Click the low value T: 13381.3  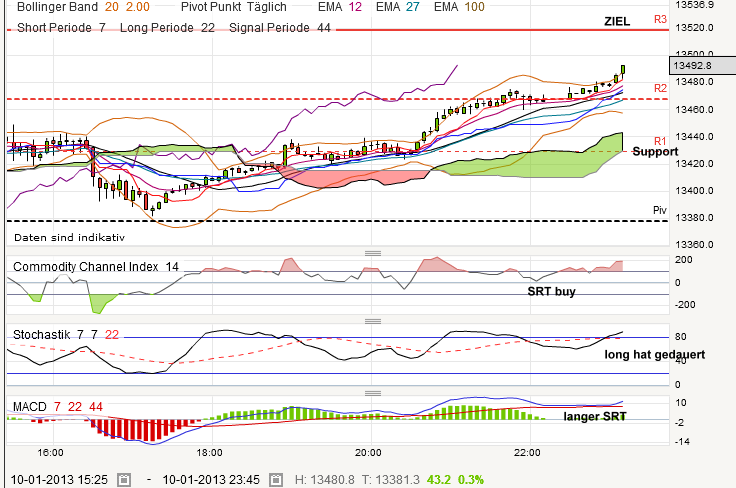click(391, 480)
